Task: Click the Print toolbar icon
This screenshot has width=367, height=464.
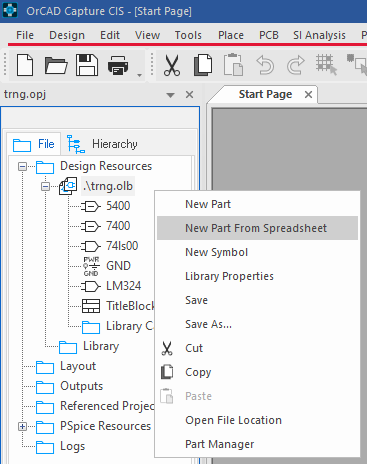Action: [118, 65]
